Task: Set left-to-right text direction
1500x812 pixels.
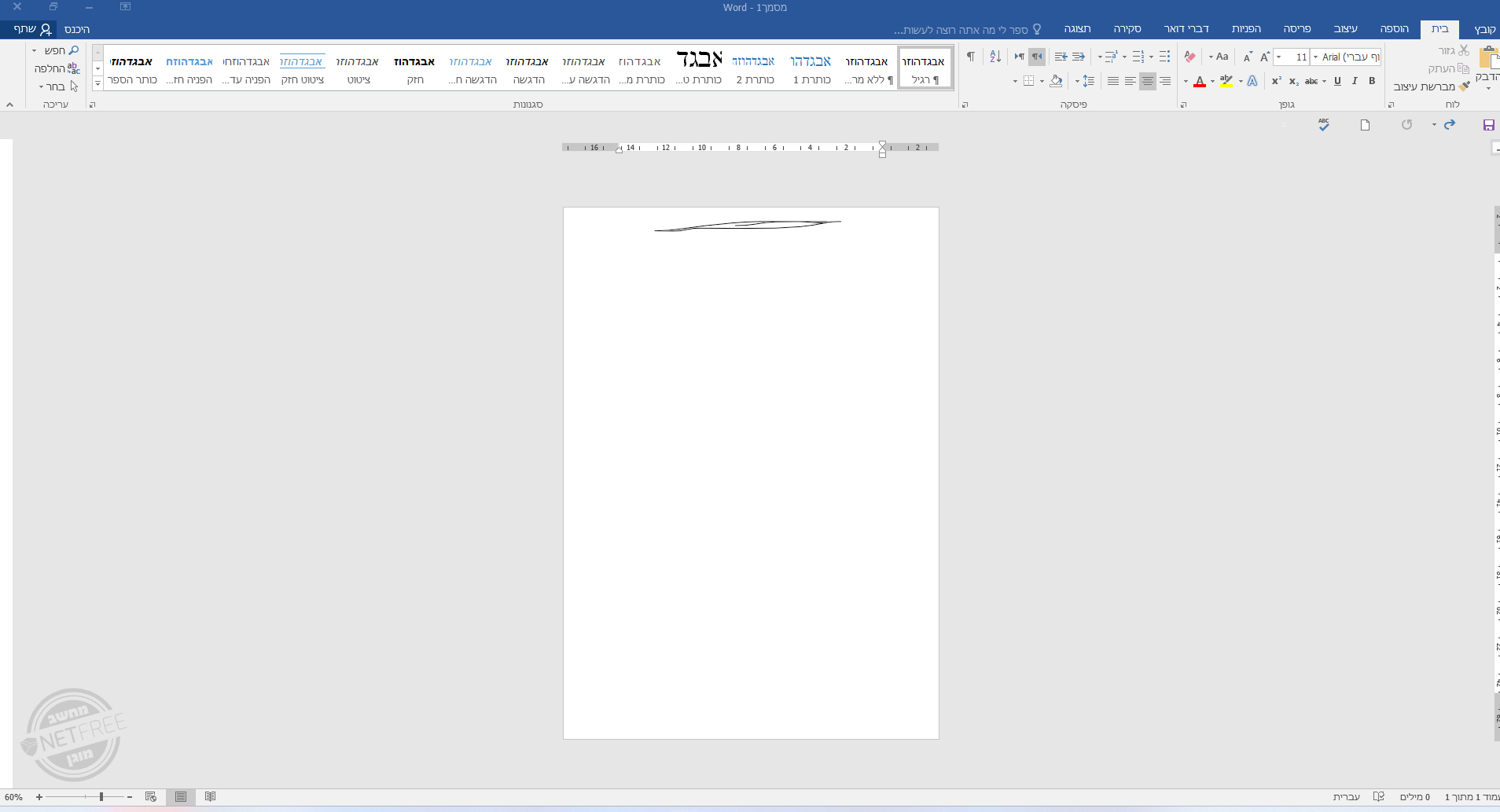Action: tap(1020, 57)
